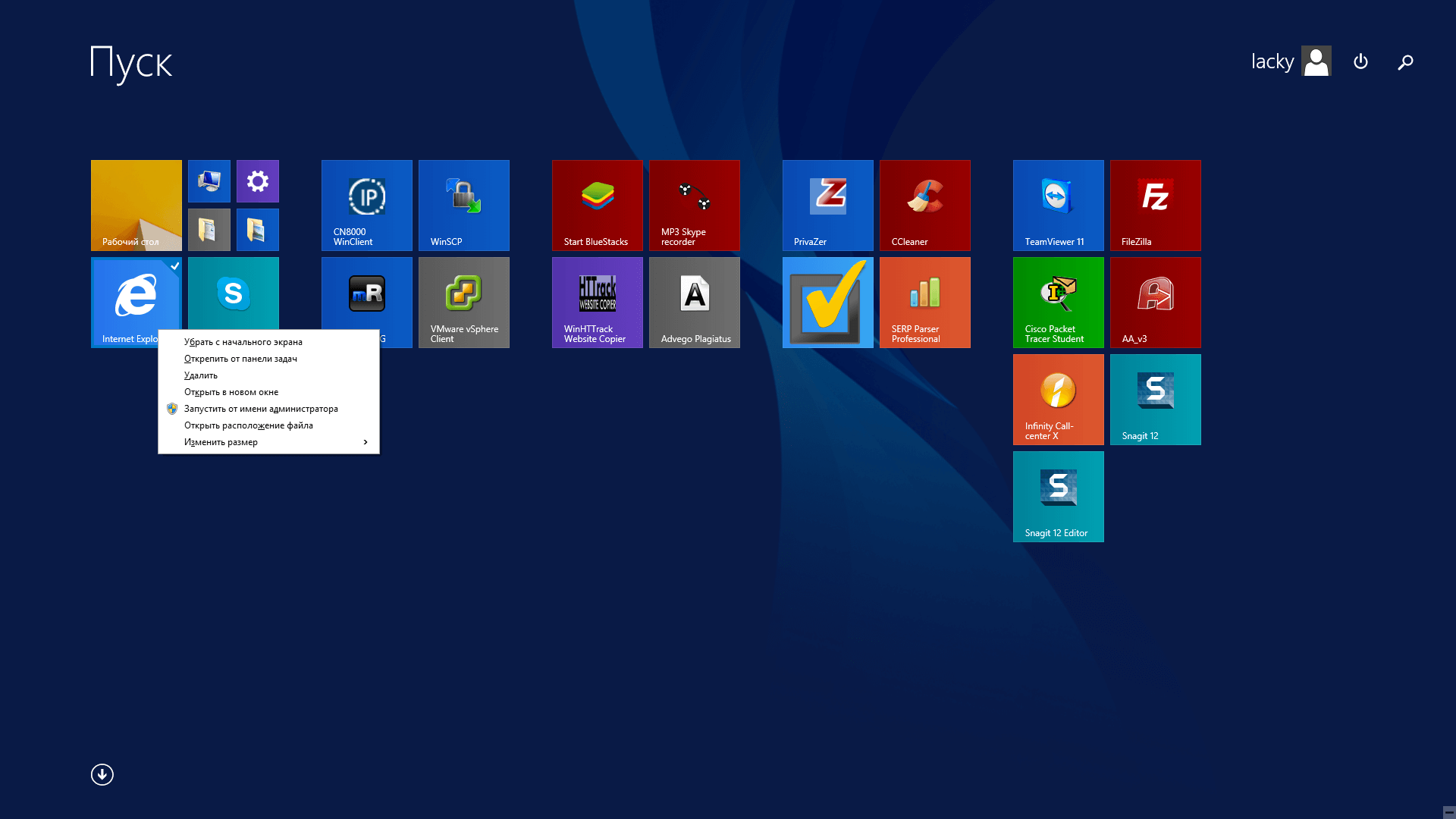
Task: Launch the Cisco Packet Tracer Student tile
Action: click(1058, 302)
